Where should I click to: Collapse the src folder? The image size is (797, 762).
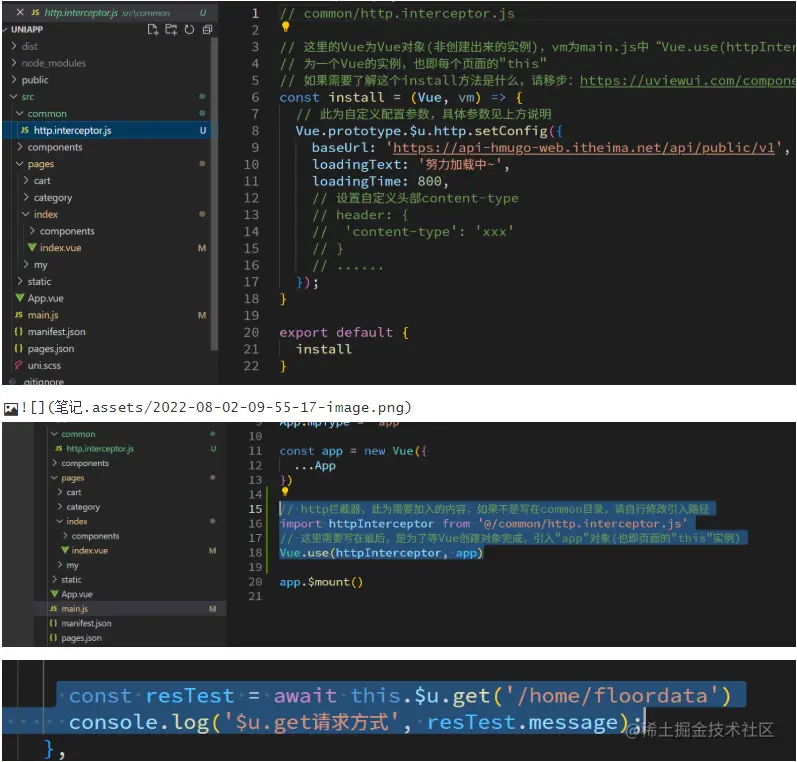[14, 97]
